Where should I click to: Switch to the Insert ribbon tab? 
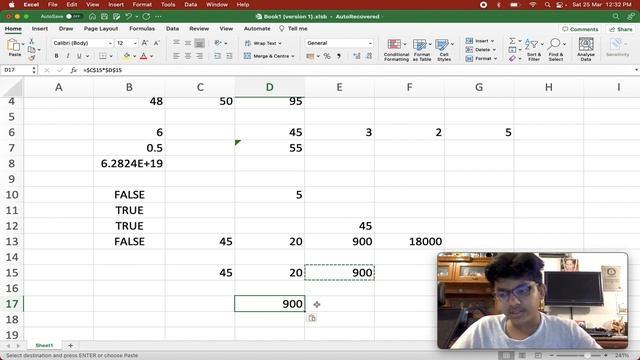(40, 29)
